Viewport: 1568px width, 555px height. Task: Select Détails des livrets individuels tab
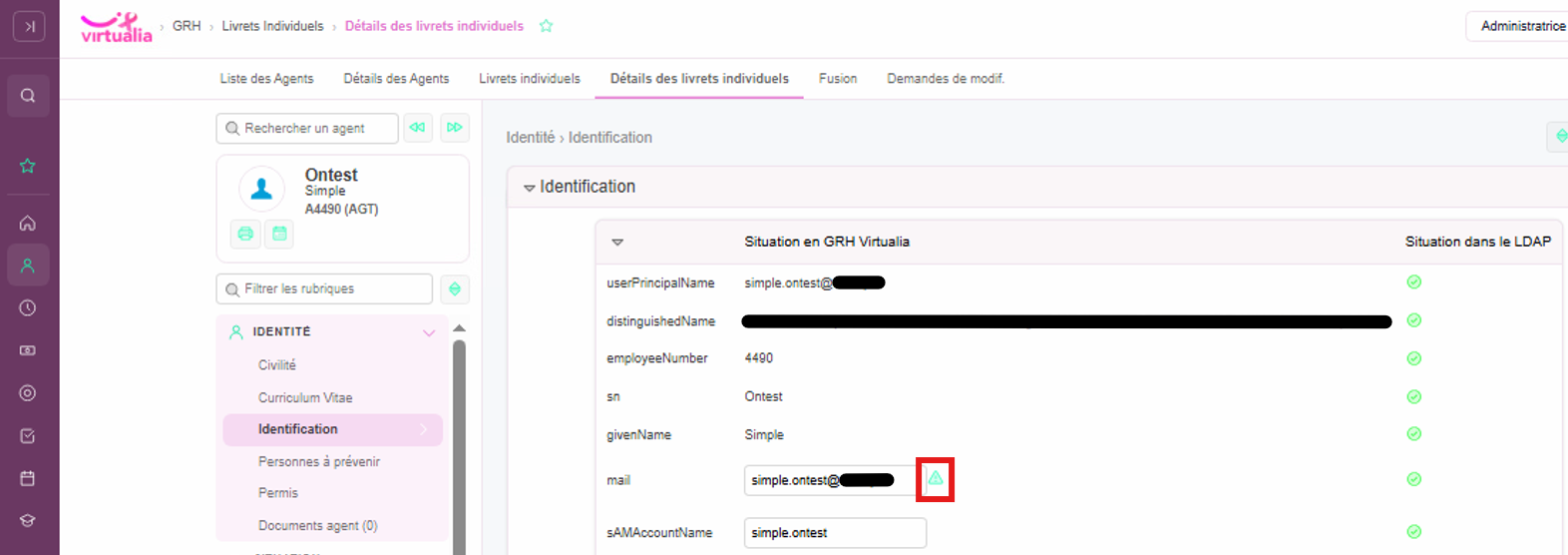[x=699, y=79]
